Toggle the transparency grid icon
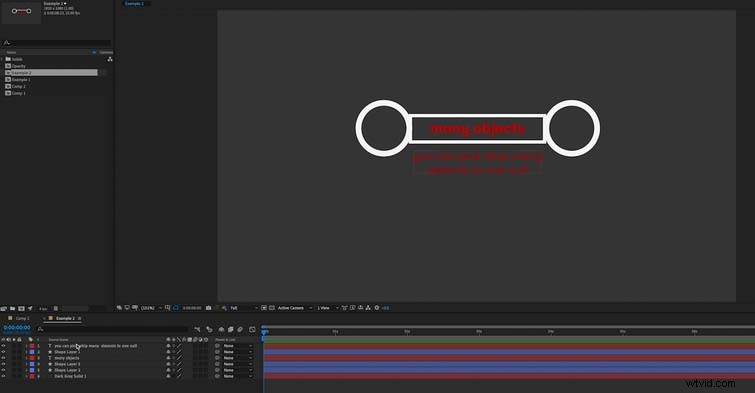The width and height of the screenshot is (755, 393). coord(272,308)
